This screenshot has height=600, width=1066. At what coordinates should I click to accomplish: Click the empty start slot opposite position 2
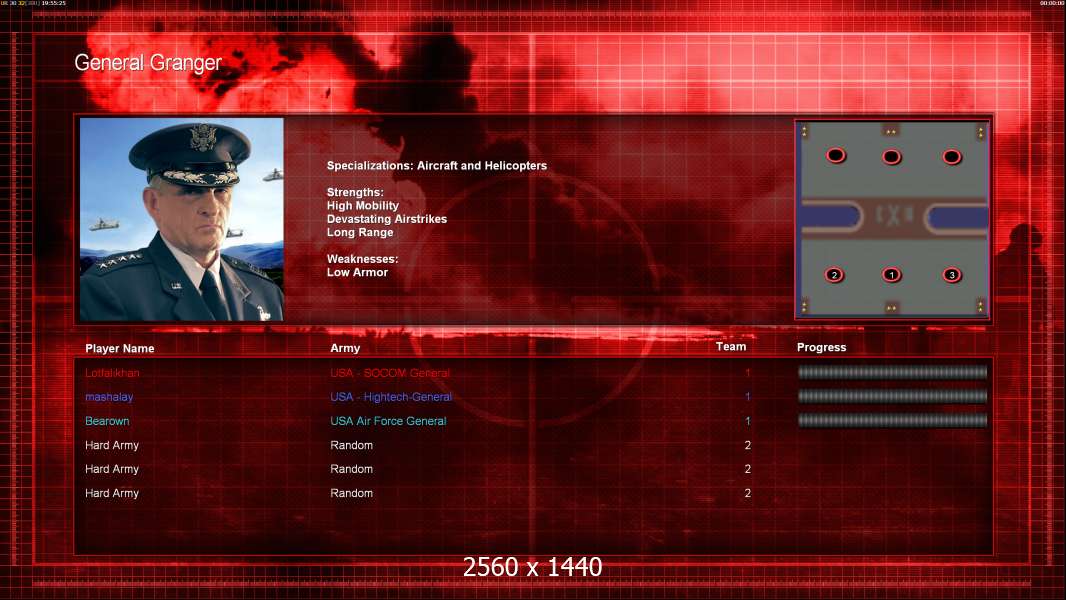836,156
